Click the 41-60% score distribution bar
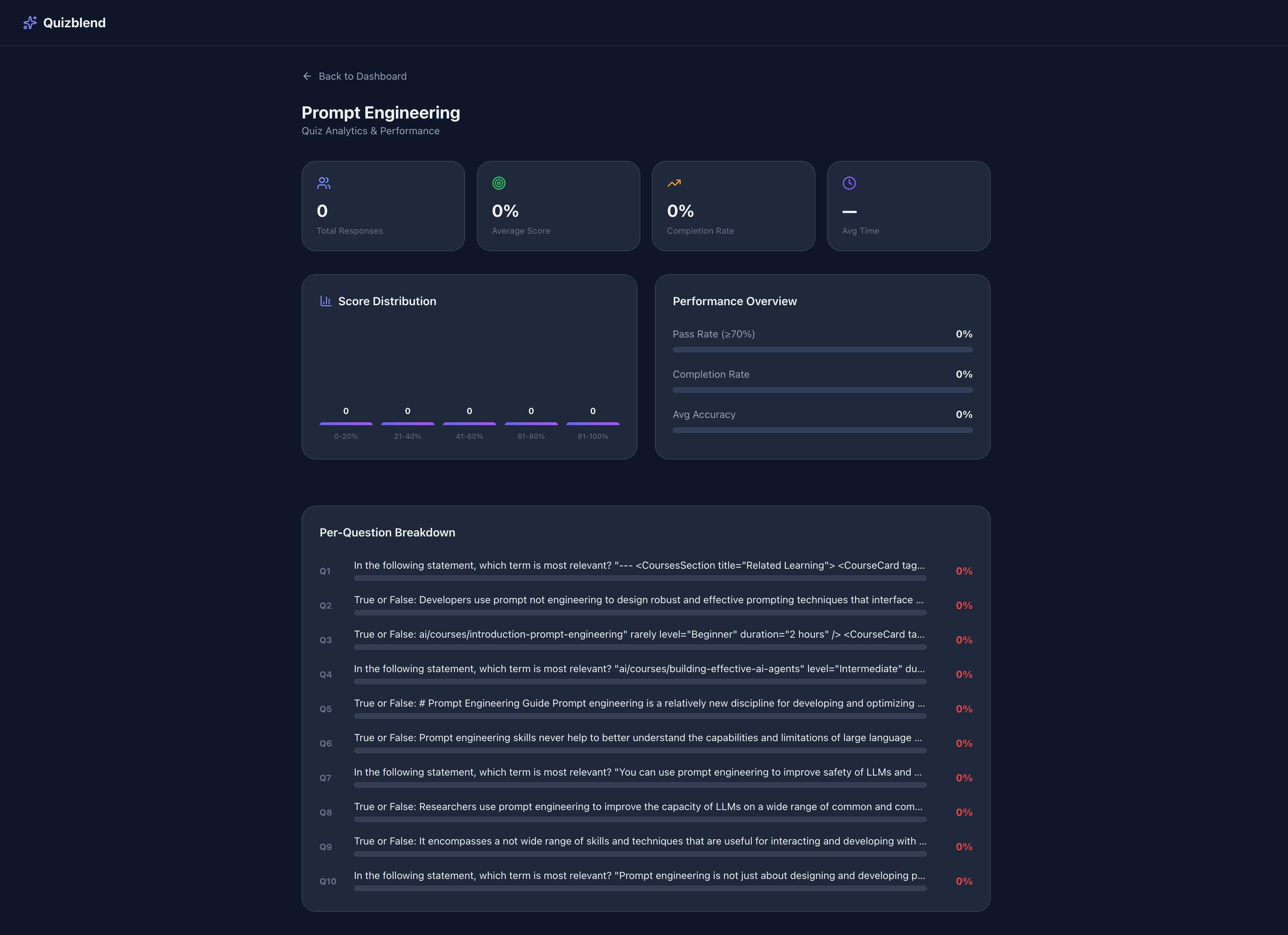Viewport: 1288px width, 935px height. click(x=469, y=424)
